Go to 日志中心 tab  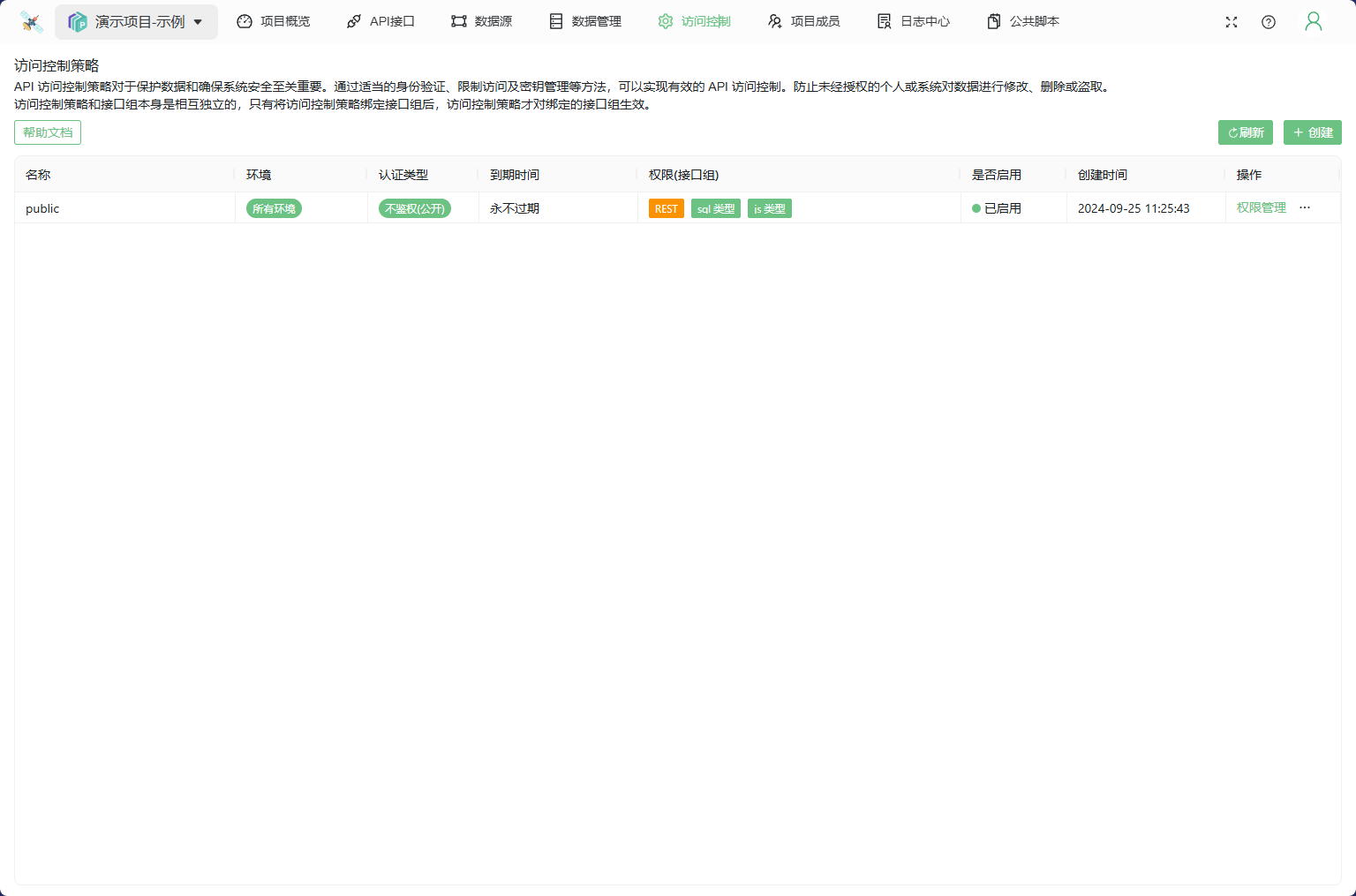[914, 21]
